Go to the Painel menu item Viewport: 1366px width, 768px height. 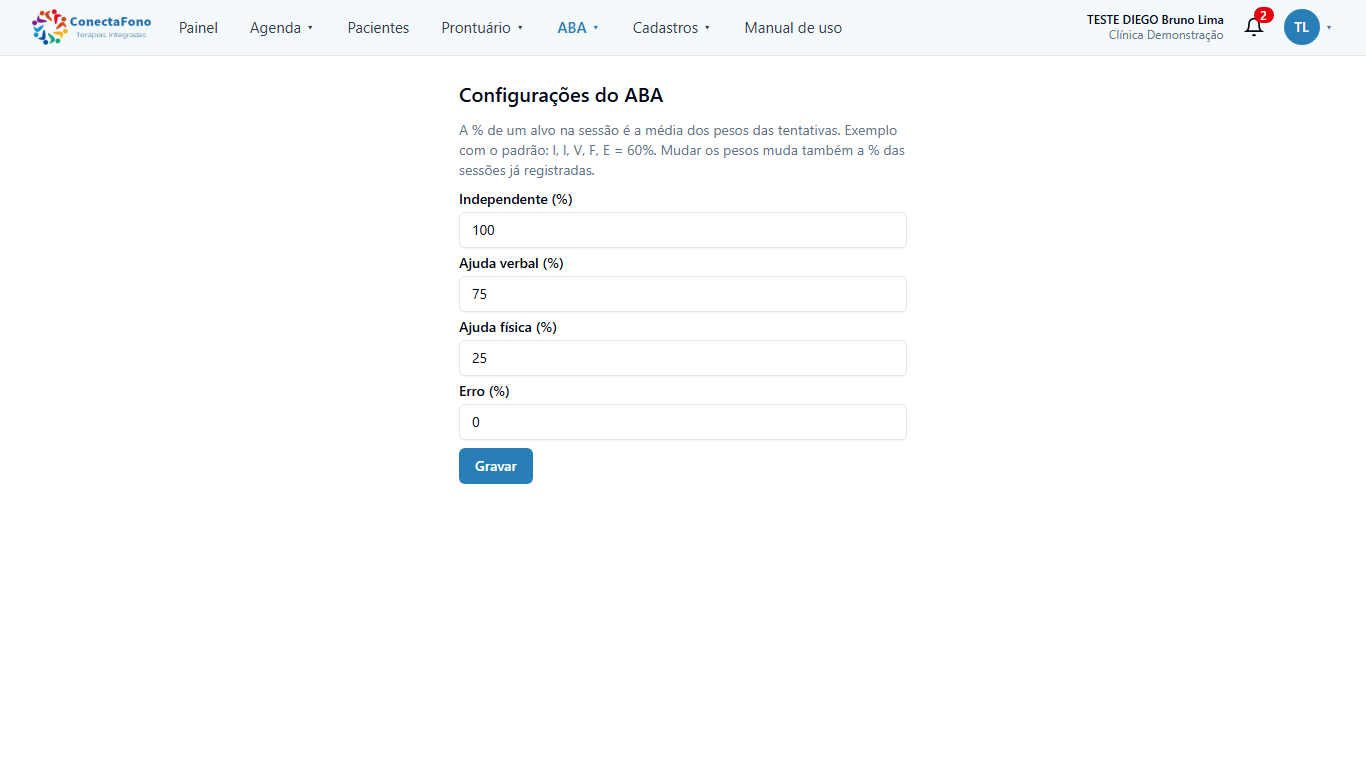pyautogui.click(x=198, y=28)
